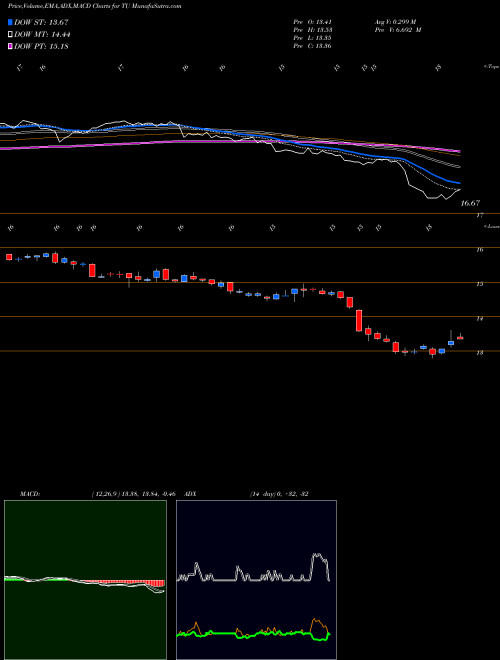Open the ADX indicator chart thumbnail
This screenshot has width=500, height=660.
[x=256, y=580]
